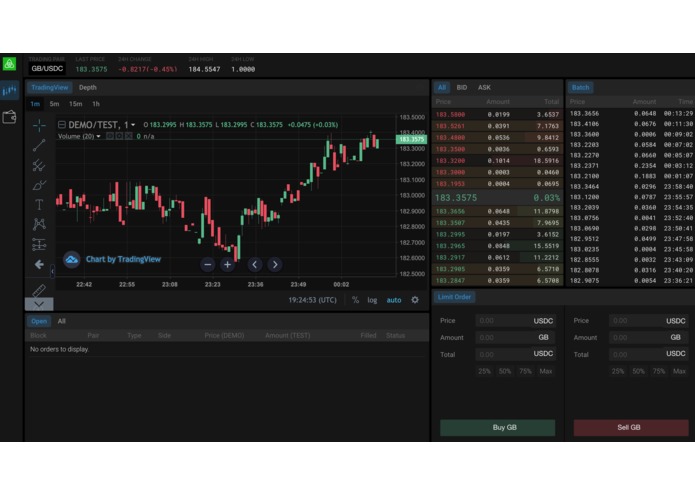Viewport: 695px width, 494px height.
Task: Open the Volume (20) indicator dropdown
Action: (98, 136)
